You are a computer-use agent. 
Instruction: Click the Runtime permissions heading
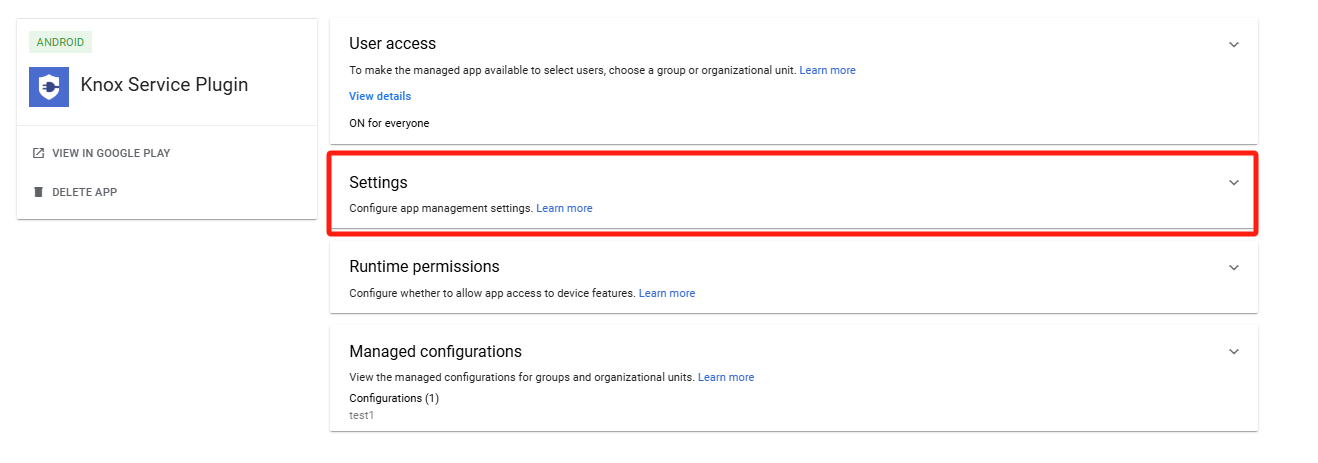click(424, 267)
